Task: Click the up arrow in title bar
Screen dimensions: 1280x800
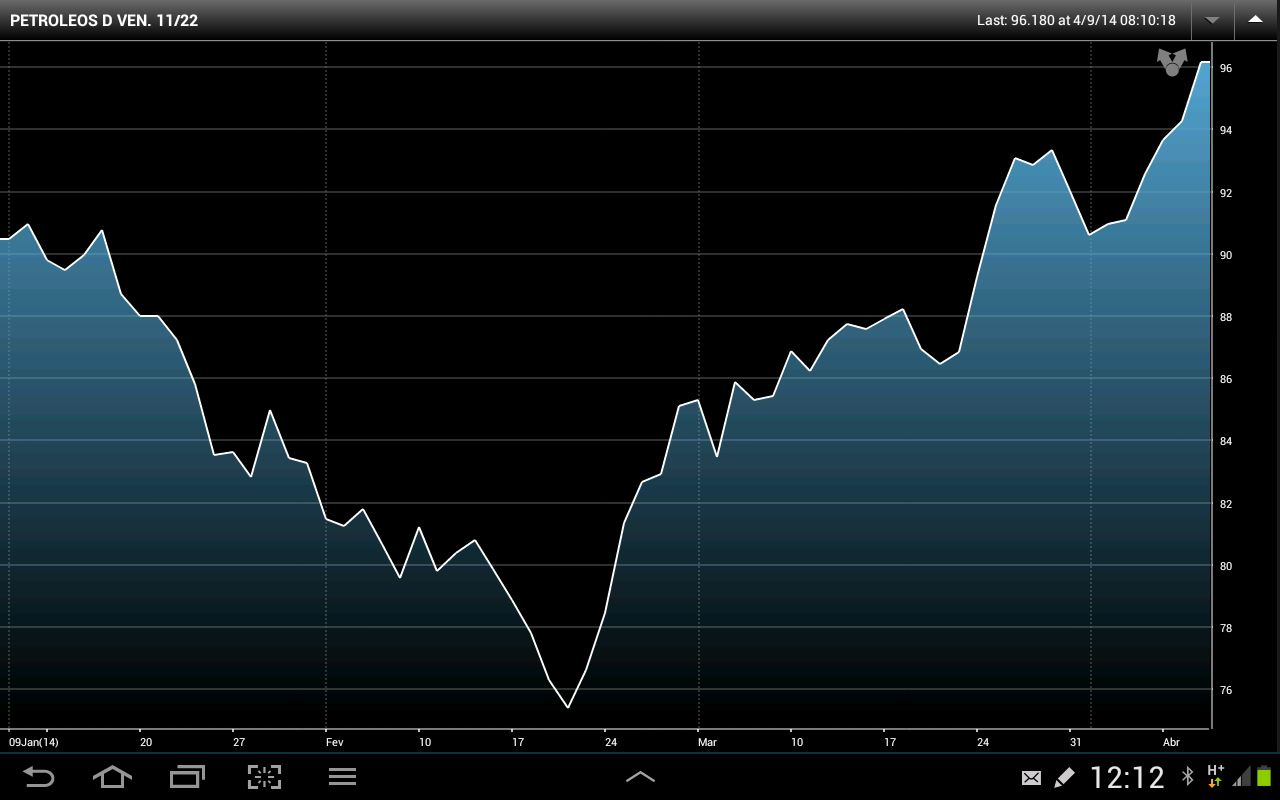Action: pyautogui.click(x=1256, y=20)
